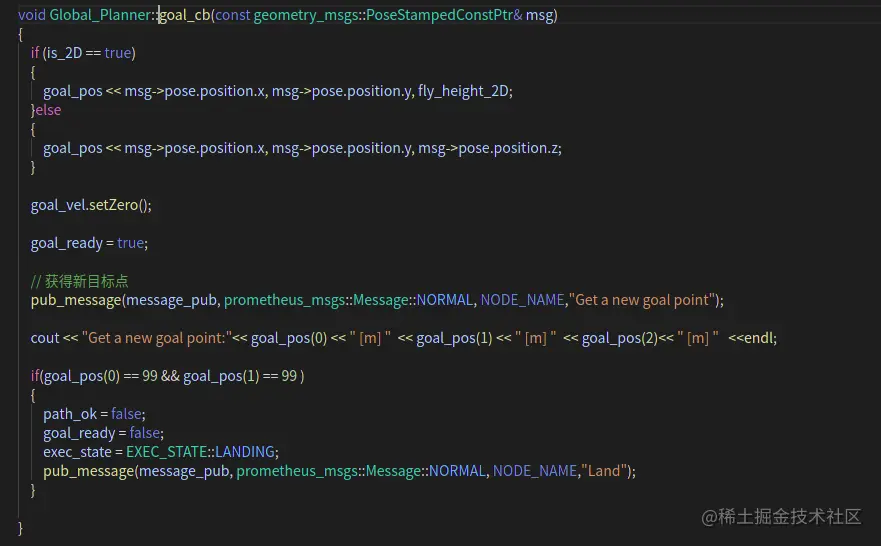Click the goal_cb function name

pos(185,15)
